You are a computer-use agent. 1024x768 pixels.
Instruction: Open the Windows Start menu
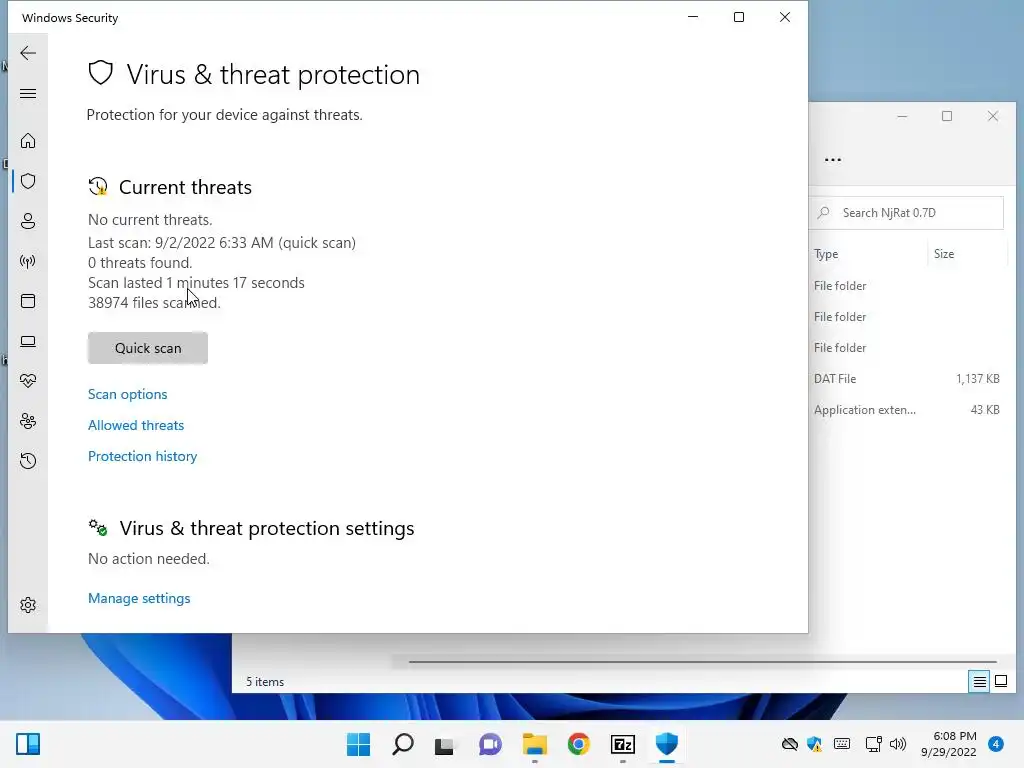tap(359, 744)
